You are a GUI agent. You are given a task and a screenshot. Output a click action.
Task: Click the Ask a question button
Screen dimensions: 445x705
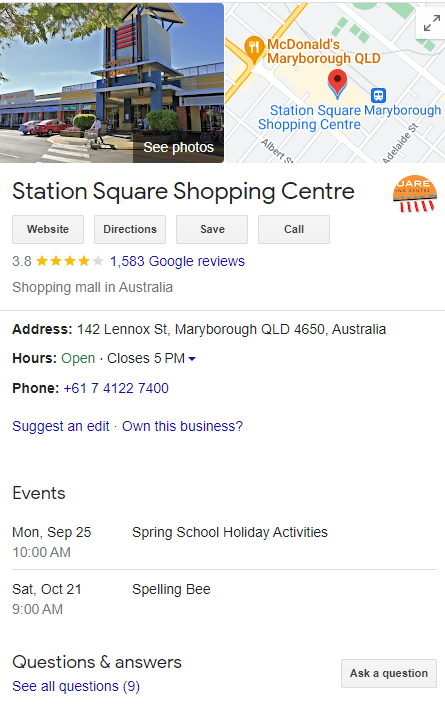tap(389, 673)
